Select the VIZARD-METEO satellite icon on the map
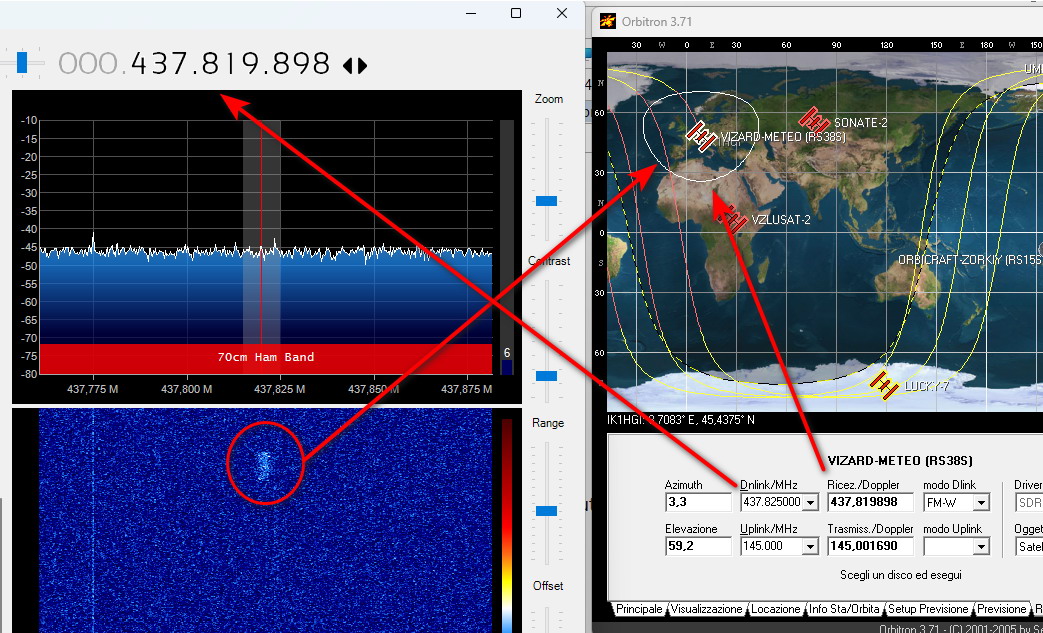 point(701,136)
